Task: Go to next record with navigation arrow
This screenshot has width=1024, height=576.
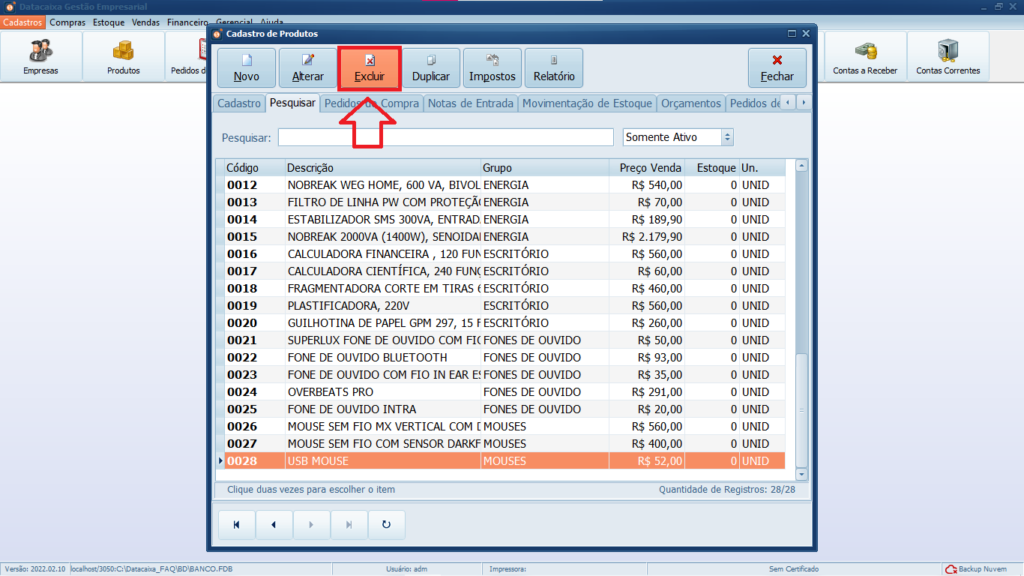Action: (311, 523)
